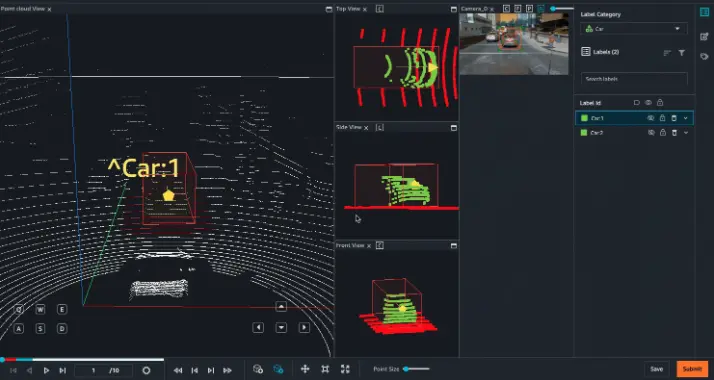Click the bracket icon beside Side View tab
The height and width of the screenshot is (380, 714).
pos(380,127)
